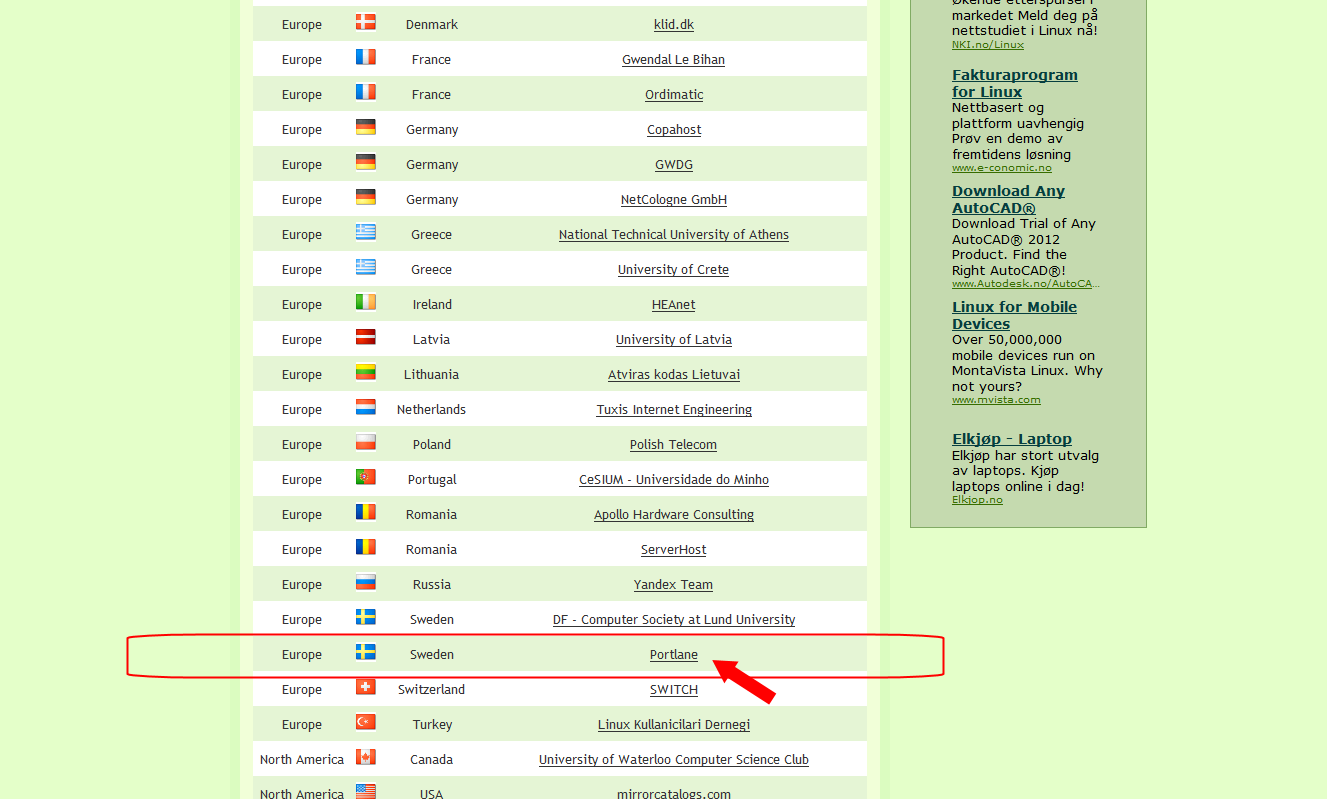
Task: Open University of Waterloo Computer Science Club
Action: 674,760
